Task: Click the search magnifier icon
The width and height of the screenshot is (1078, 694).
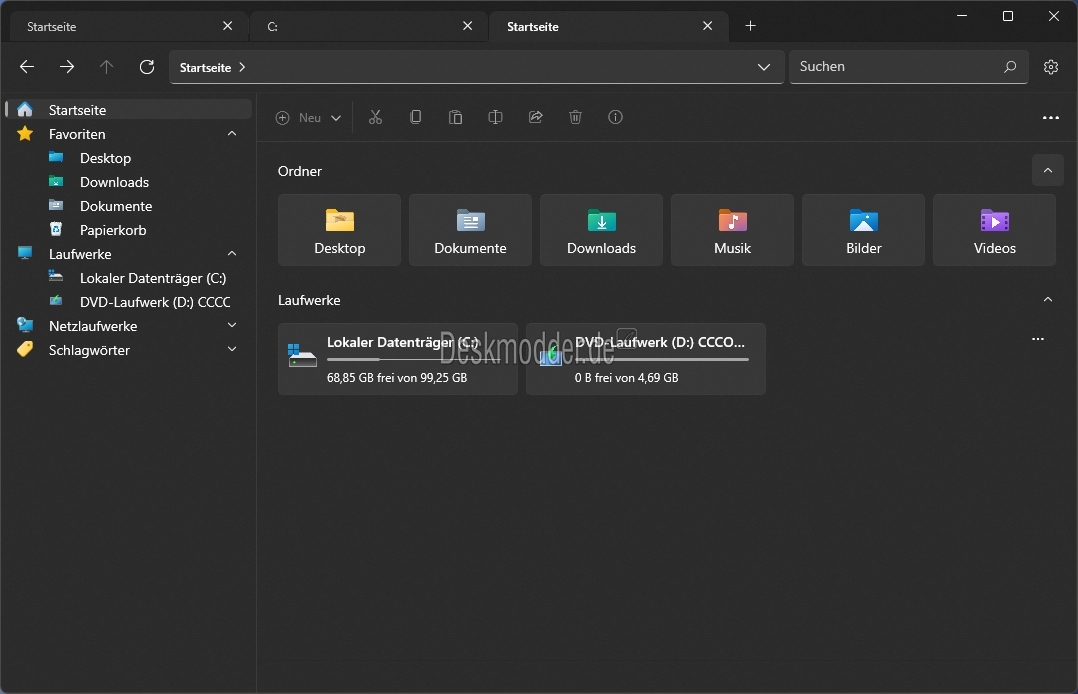Action: point(1009,67)
